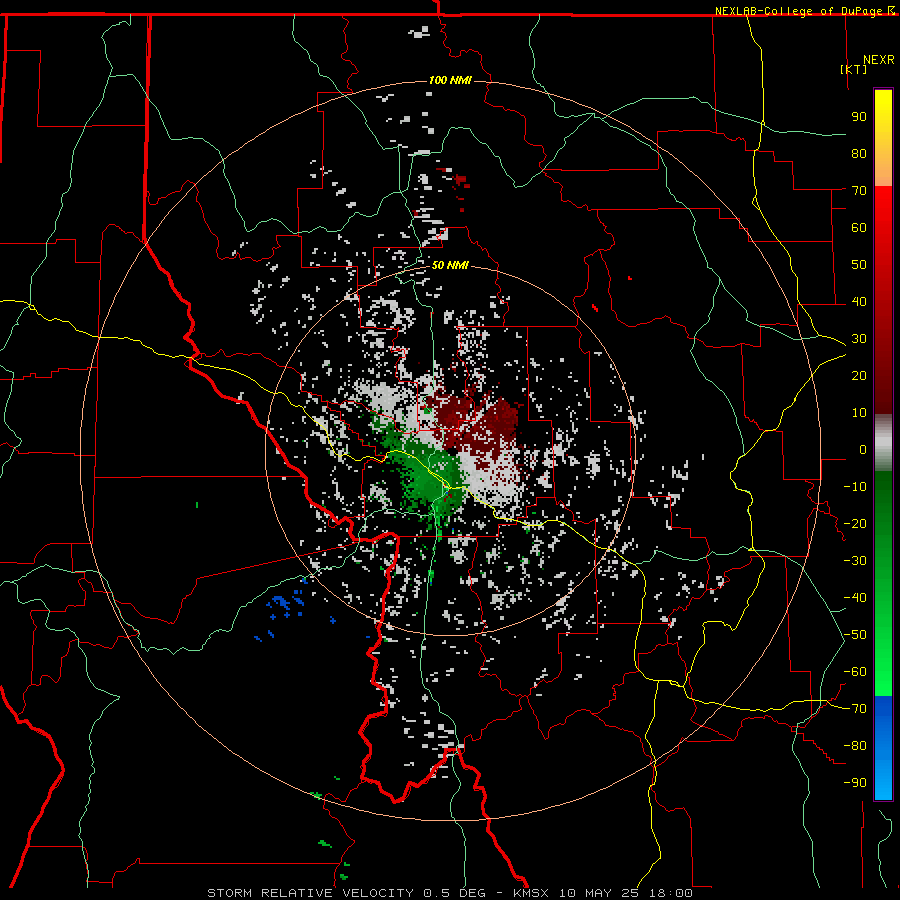This screenshot has height=900, width=900.
Task: Select the 0 legend value
Action: click(x=863, y=450)
